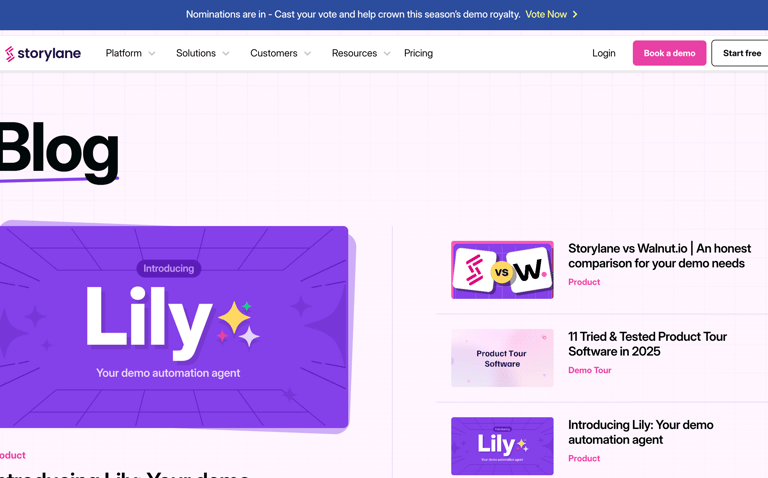Viewport: 768px width, 478px height.
Task: Open the Platform menu
Action: click(x=123, y=53)
